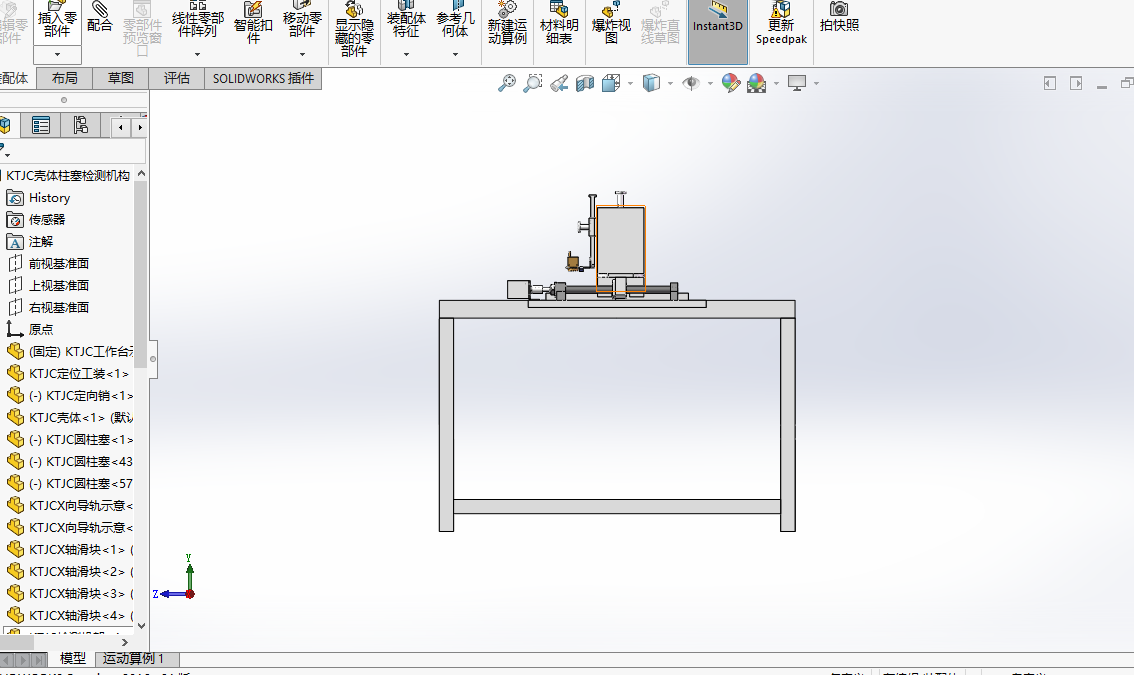The width and height of the screenshot is (1134, 675).
Task: Click the 爆炸视图 (Exploded View) tool
Action: 611,23
